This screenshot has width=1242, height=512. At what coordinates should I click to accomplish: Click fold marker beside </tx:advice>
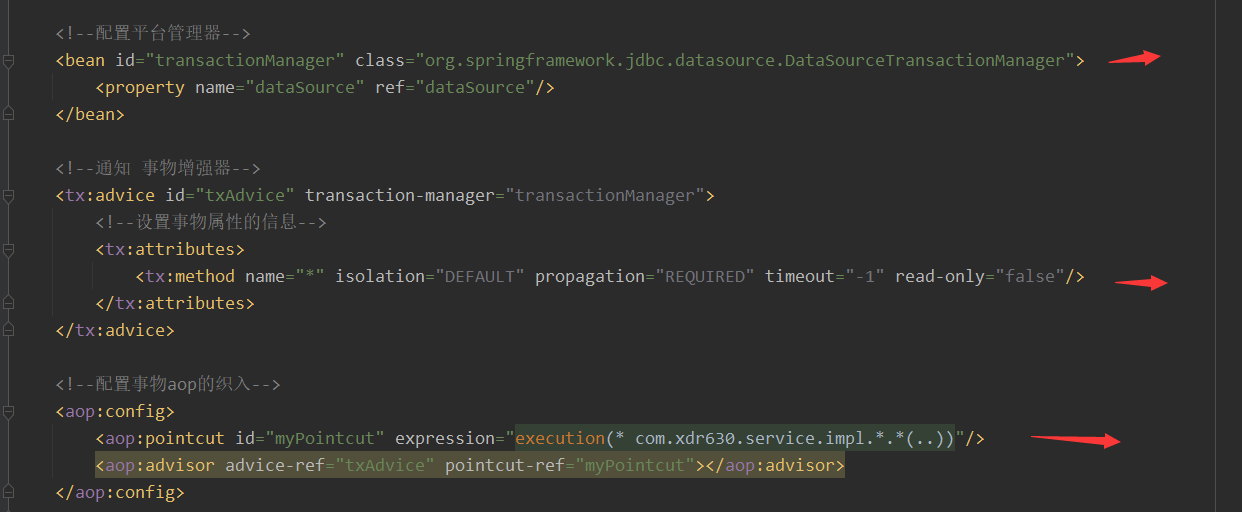click(x=9, y=331)
